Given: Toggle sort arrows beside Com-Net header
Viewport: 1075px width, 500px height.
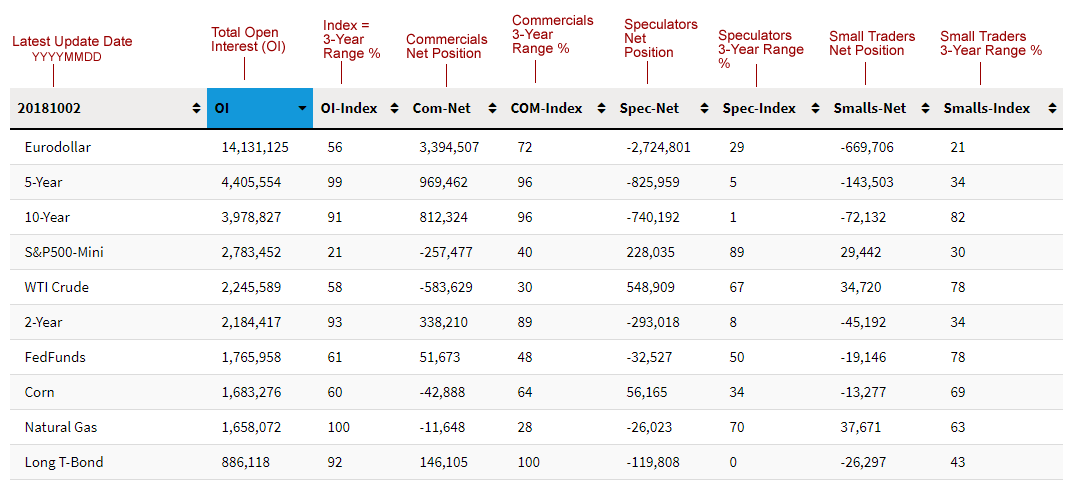Looking at the screenshot, I should pyautogui.click(x=492, y=108).
